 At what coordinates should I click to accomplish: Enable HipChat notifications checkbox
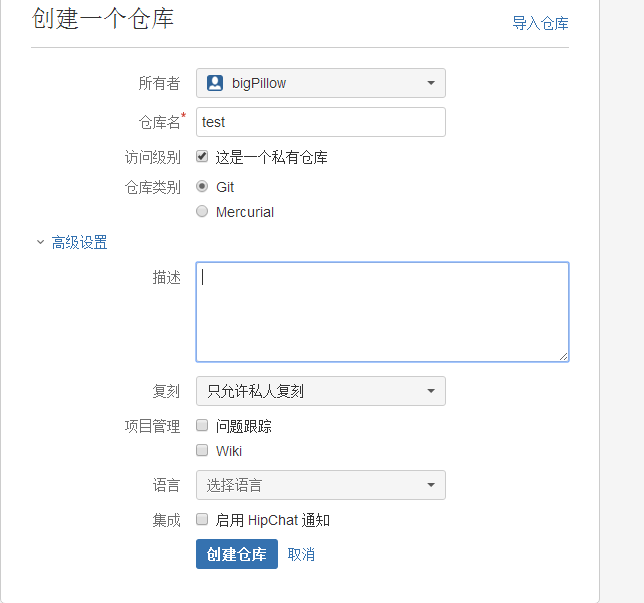click(202, 519)
